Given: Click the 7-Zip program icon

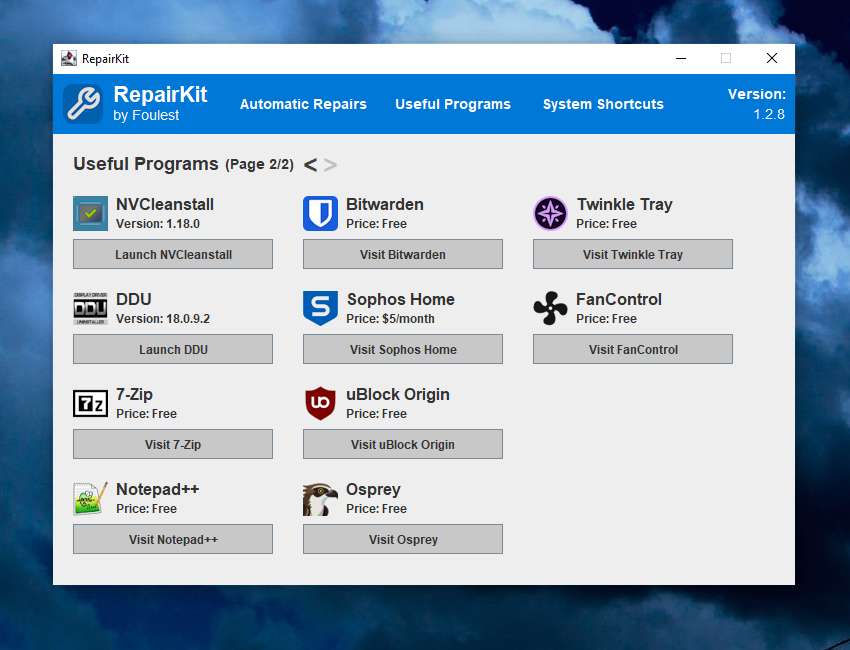Looking at the screenshot, I should click(91, 403).
